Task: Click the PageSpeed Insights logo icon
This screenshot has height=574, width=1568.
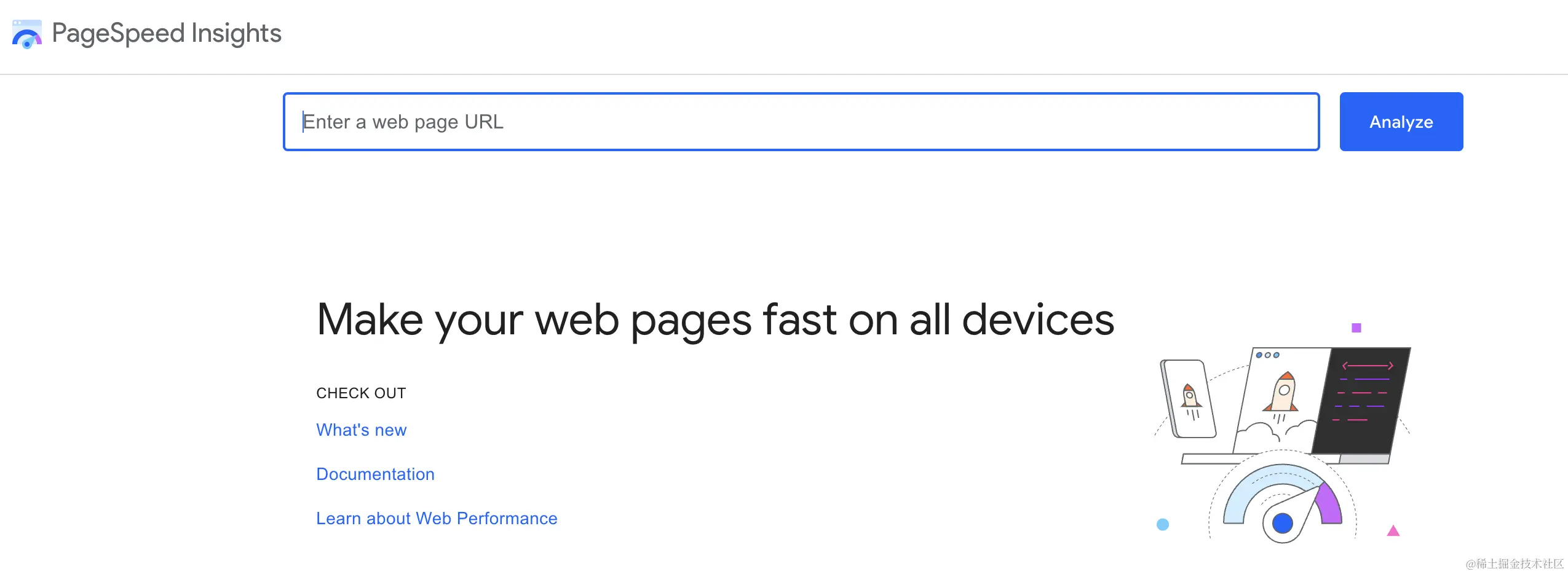Action: (26, 34)
